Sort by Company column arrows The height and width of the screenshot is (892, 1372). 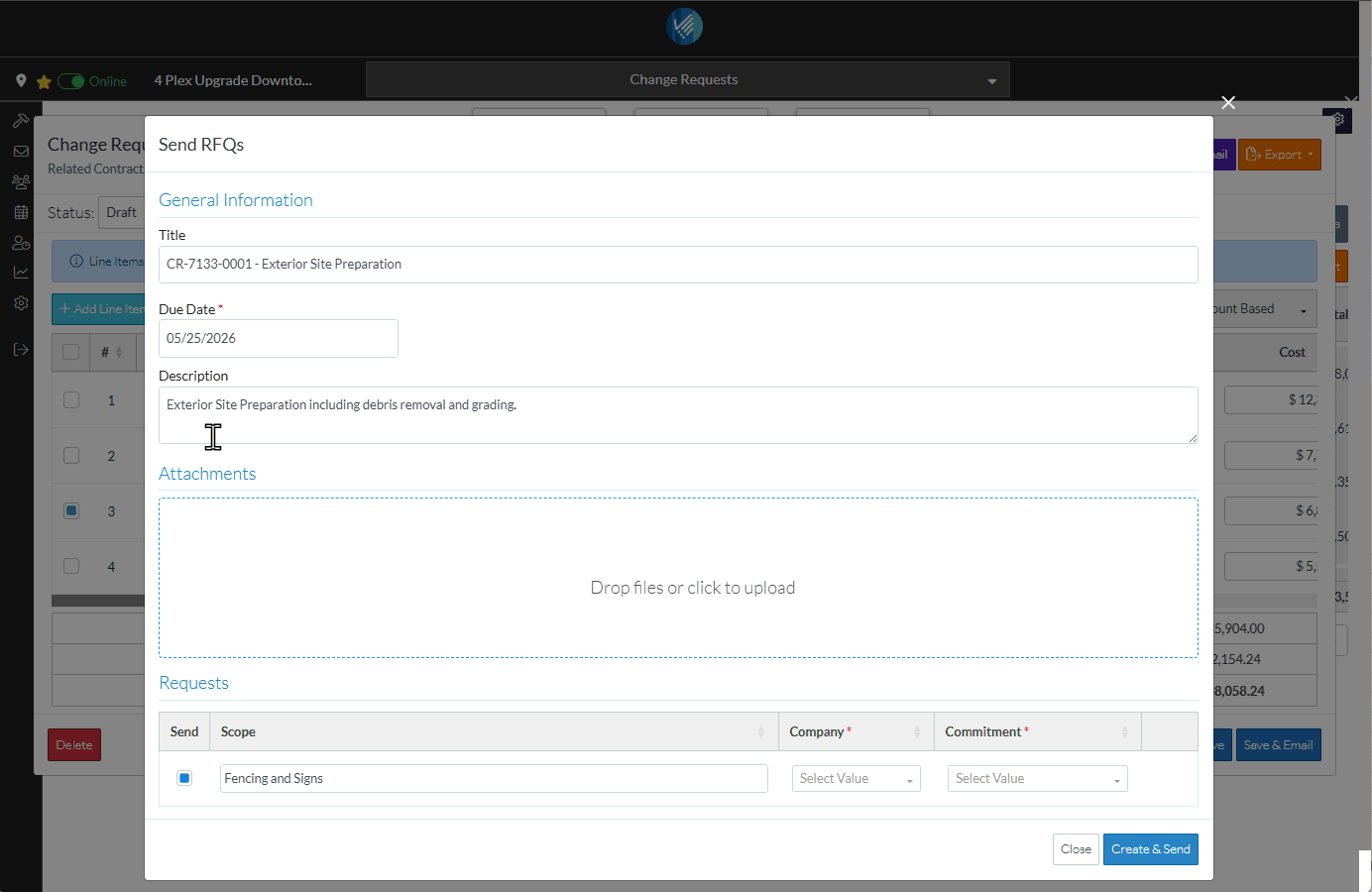click(x=917, y=732)
